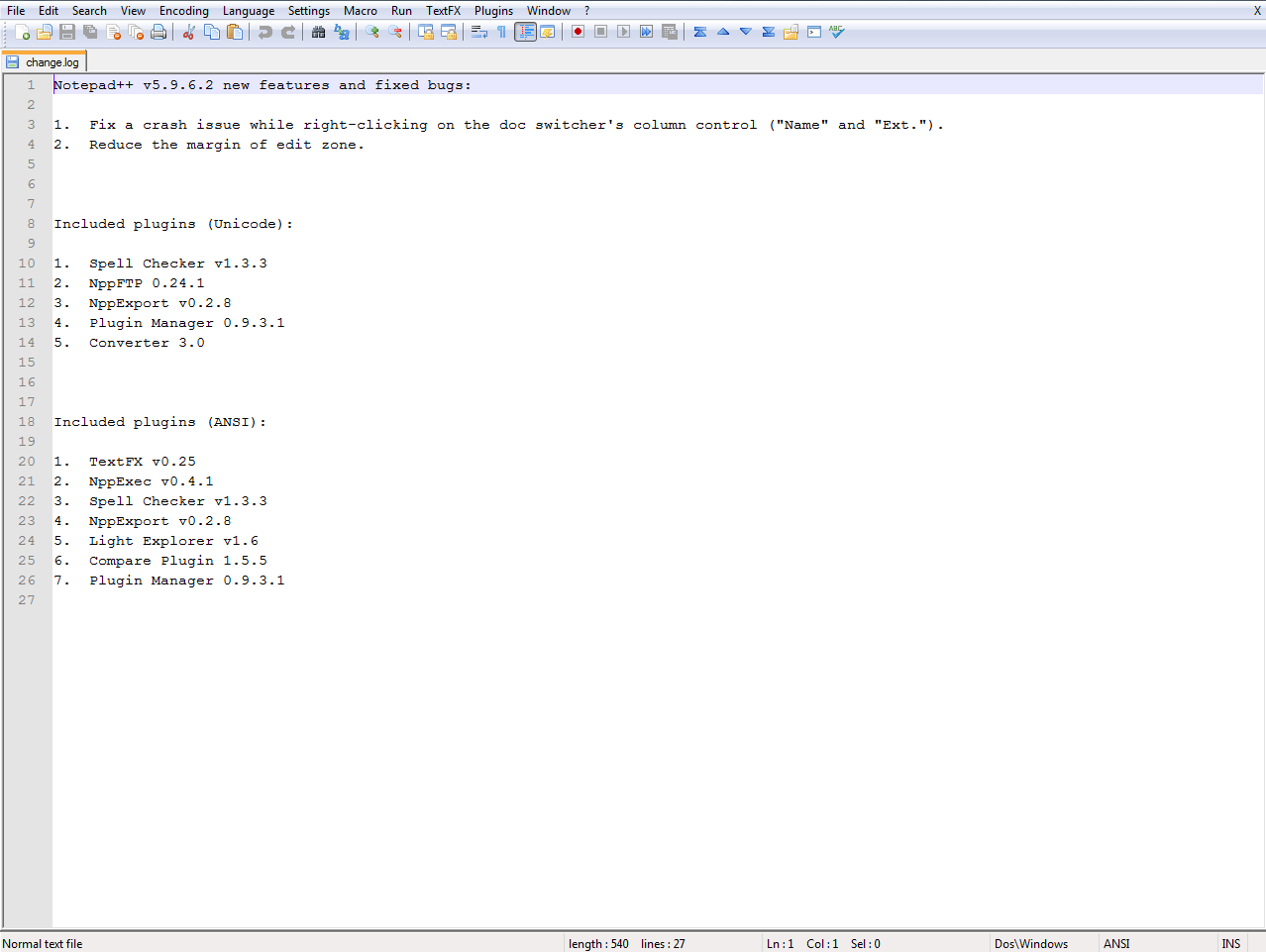
Task: Toggle Show All Characters on the toolbar
Action: tap(501, 32)
